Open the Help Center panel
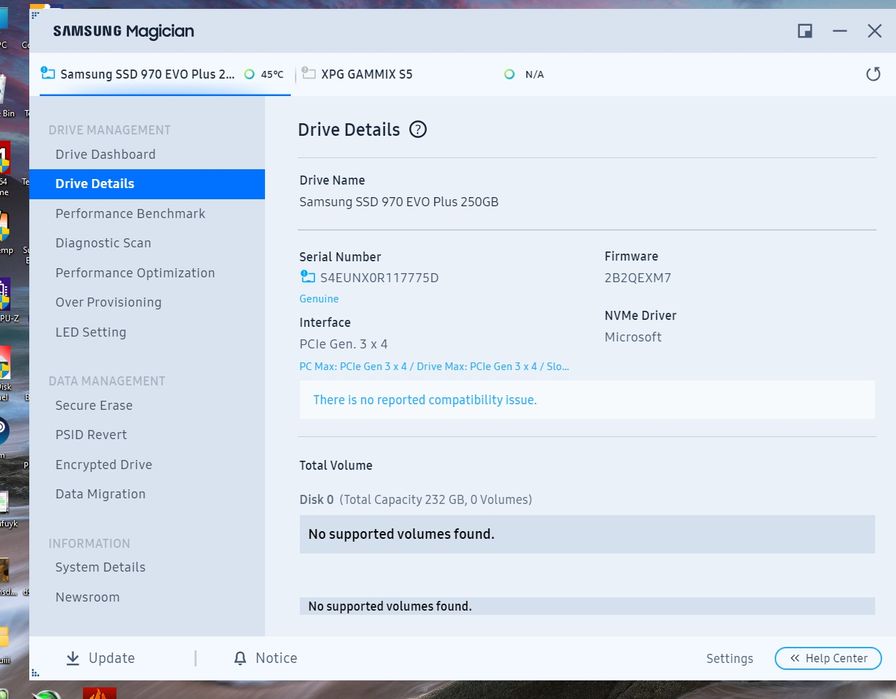 click(x=828, y=658)
